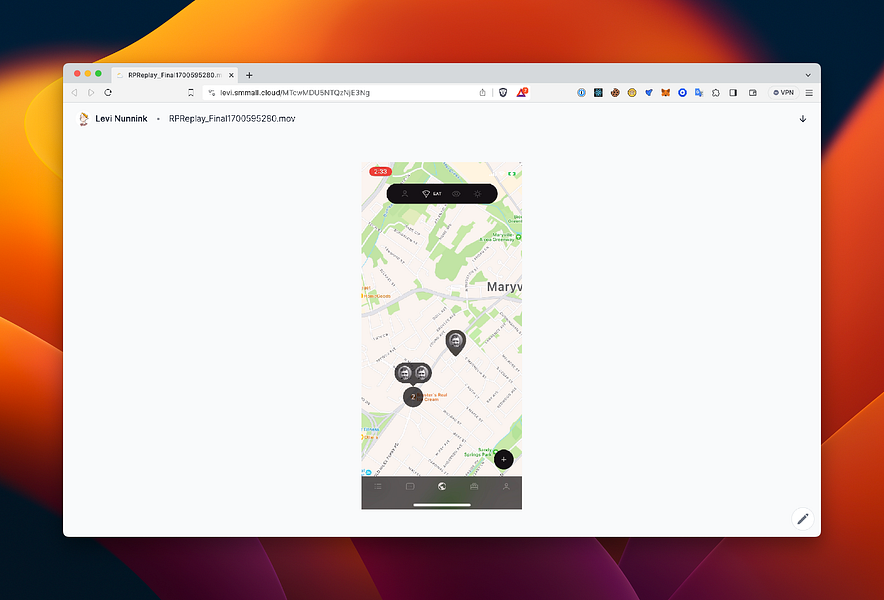This screenshot has width=884, height=600.
Task: Open Brave Rewards triangle icon with badge
Action: (521, 92)
